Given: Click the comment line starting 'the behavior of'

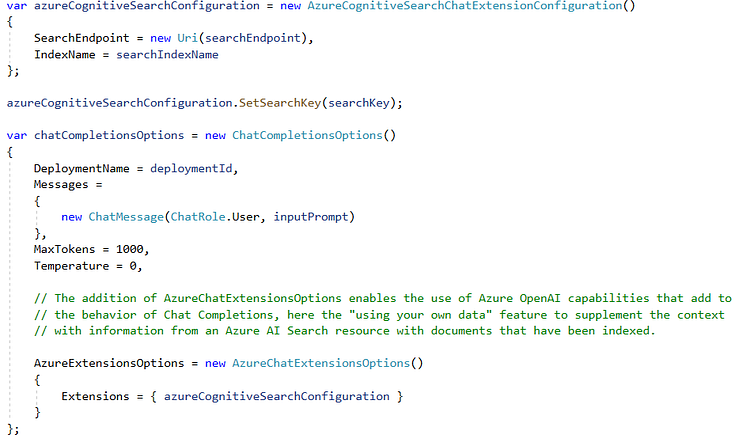Looking at the screenshot, I should coord(379,315).
